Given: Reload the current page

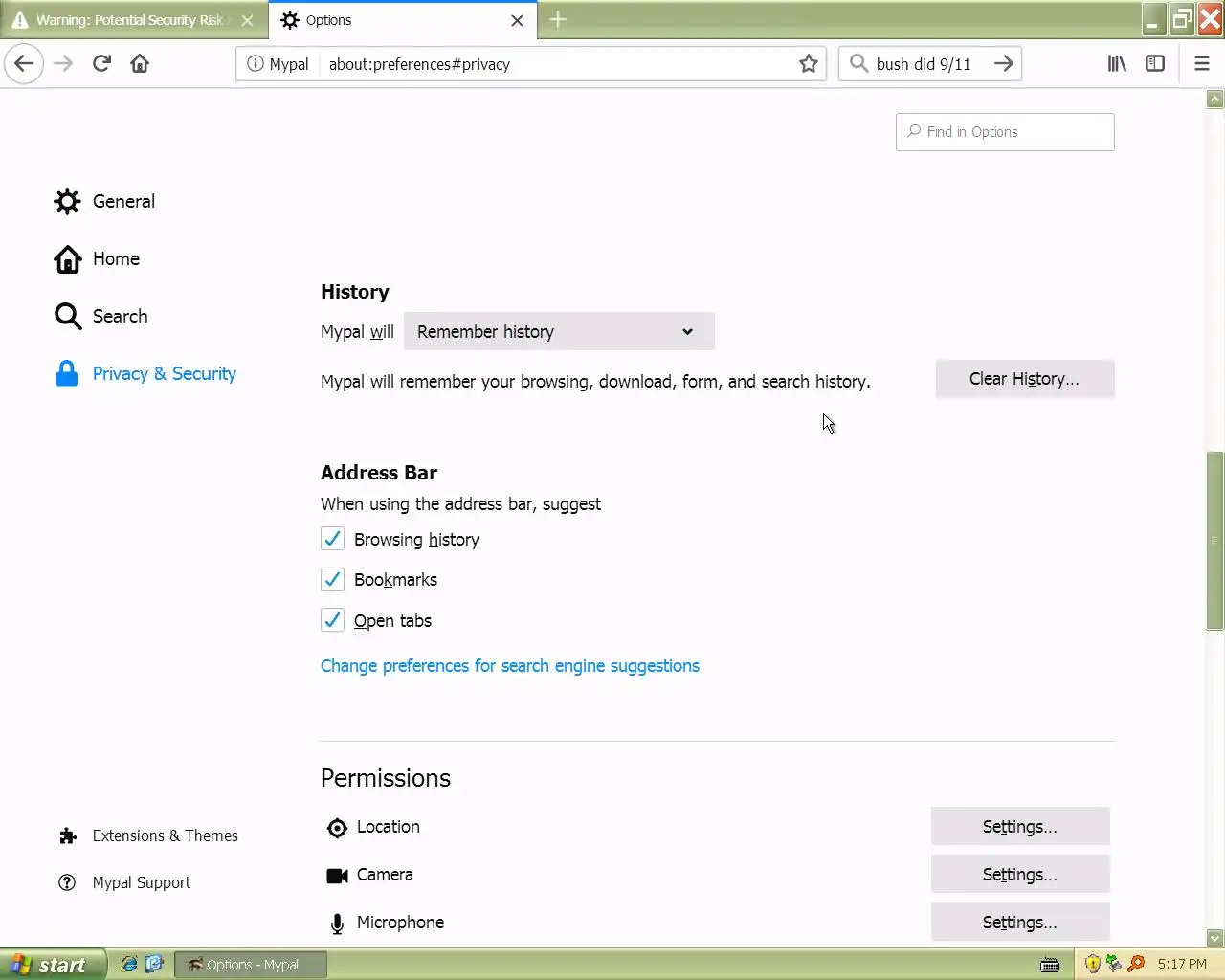Looking at the screenshot, I should [101, 64].
